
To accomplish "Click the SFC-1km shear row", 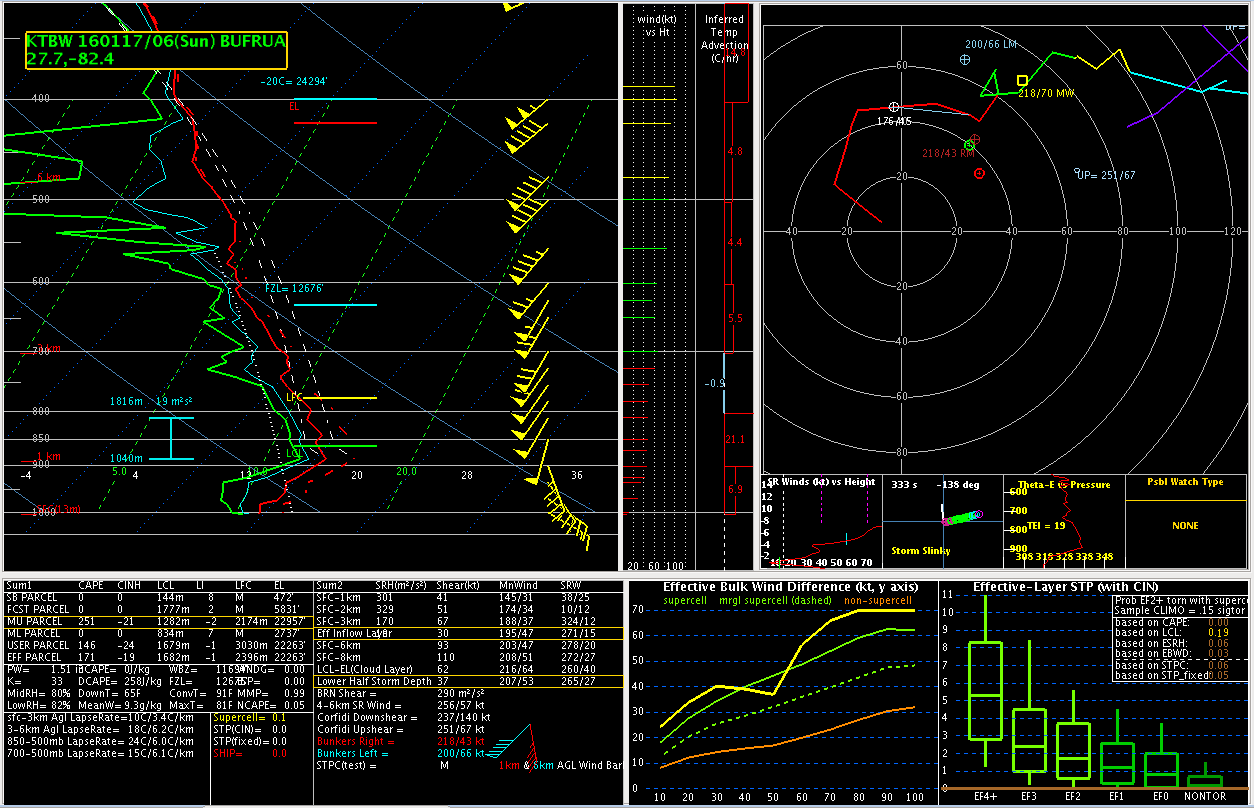I will [469, 597].
